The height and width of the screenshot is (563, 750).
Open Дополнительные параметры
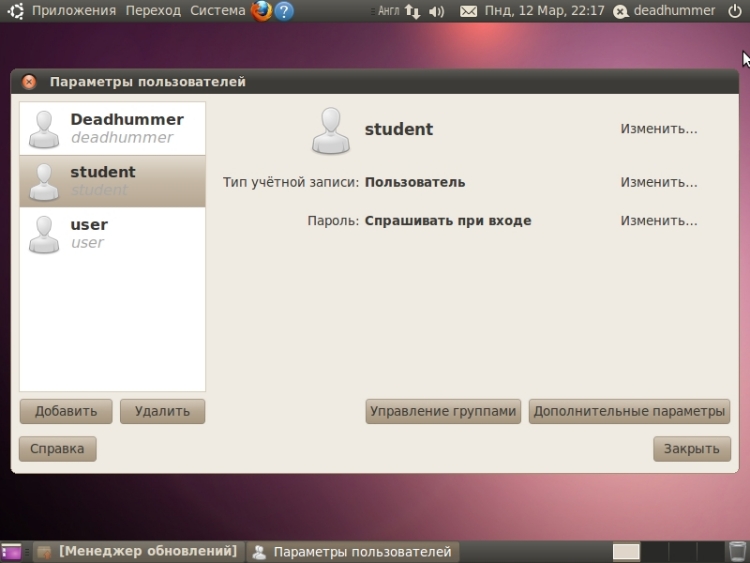[x=629, y=411]
